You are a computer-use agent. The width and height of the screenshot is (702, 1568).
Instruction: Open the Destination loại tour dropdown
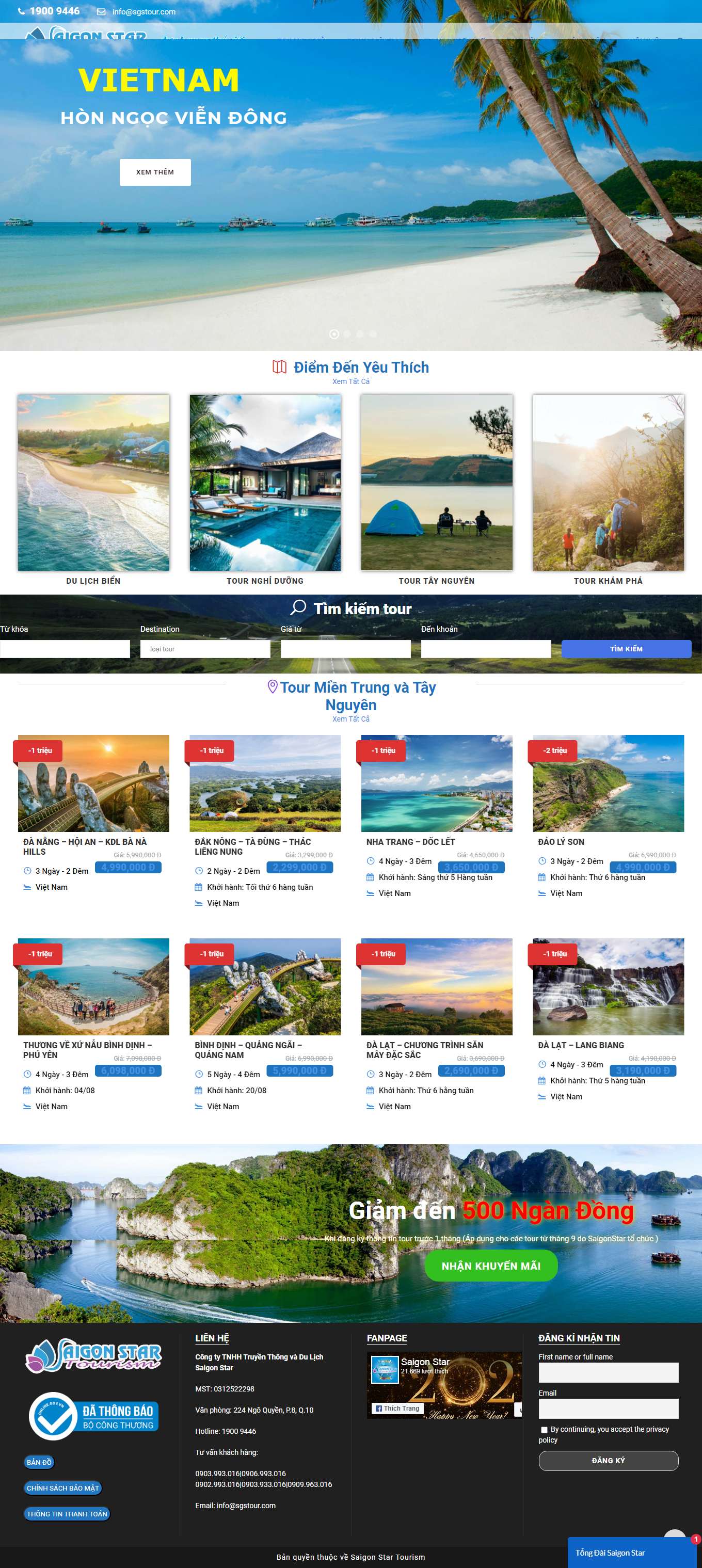point(205,649)
